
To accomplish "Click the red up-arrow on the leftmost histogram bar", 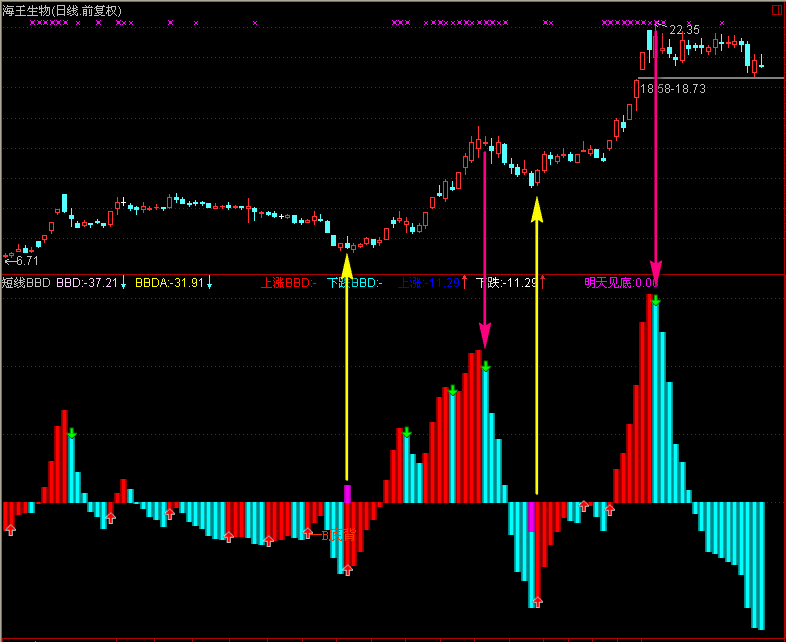I will (x=10, y=529).
